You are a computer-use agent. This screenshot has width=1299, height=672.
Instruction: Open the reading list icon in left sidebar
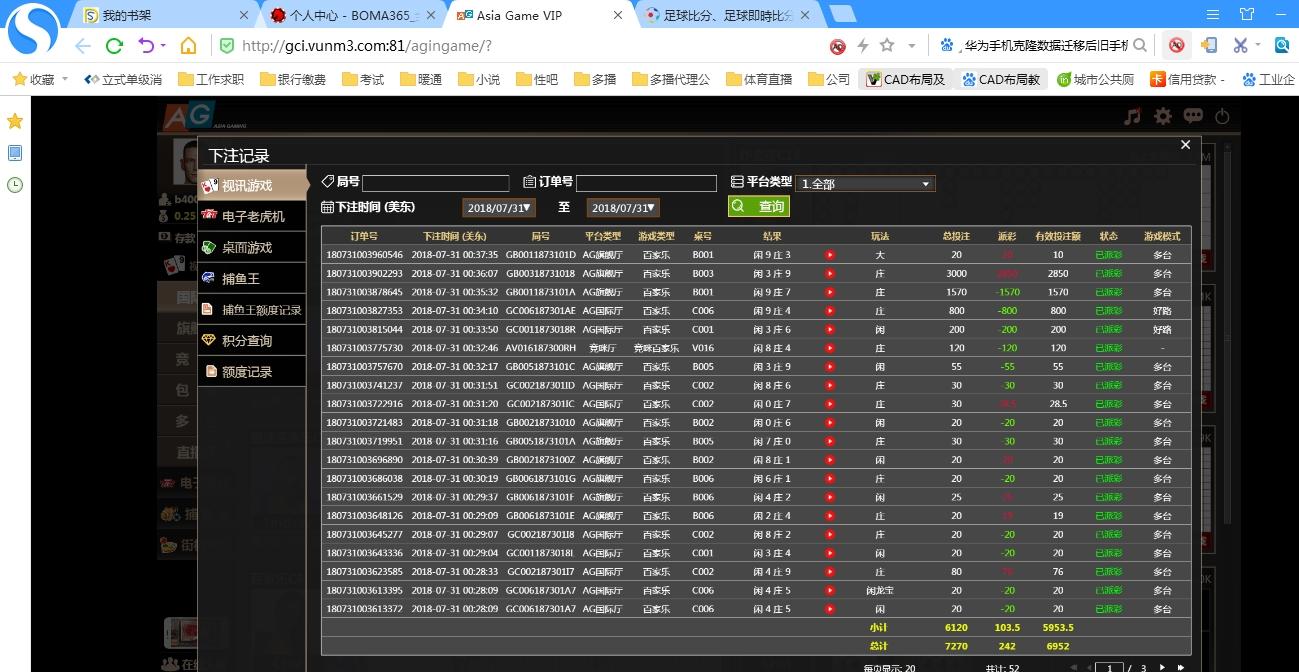point(15,153)
